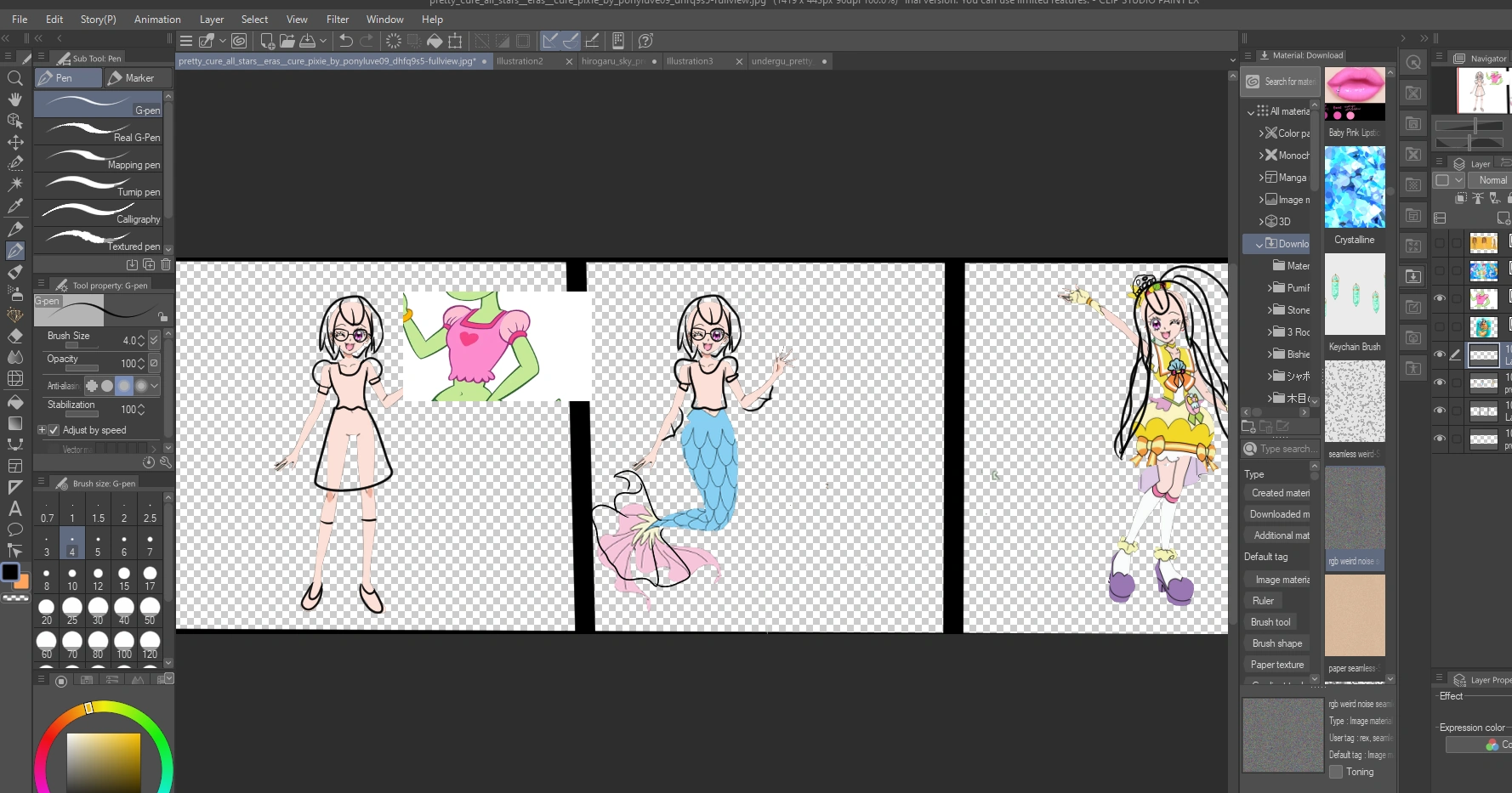Open the Filter menu

(338, 20)
